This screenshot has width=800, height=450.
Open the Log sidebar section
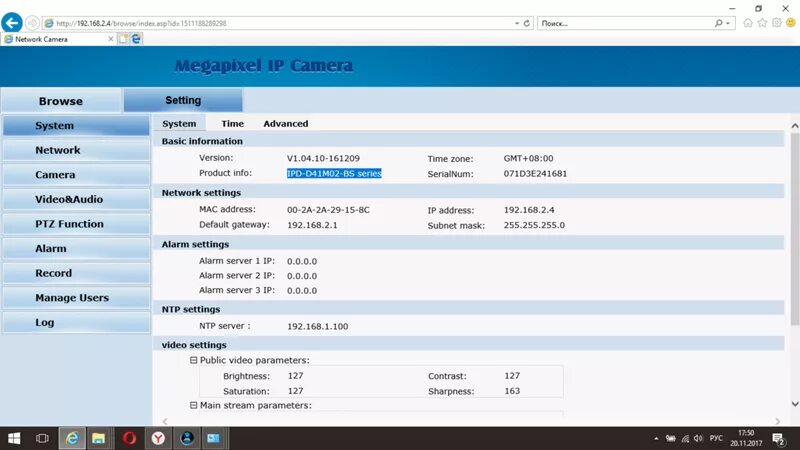click(x=76, y=322)
